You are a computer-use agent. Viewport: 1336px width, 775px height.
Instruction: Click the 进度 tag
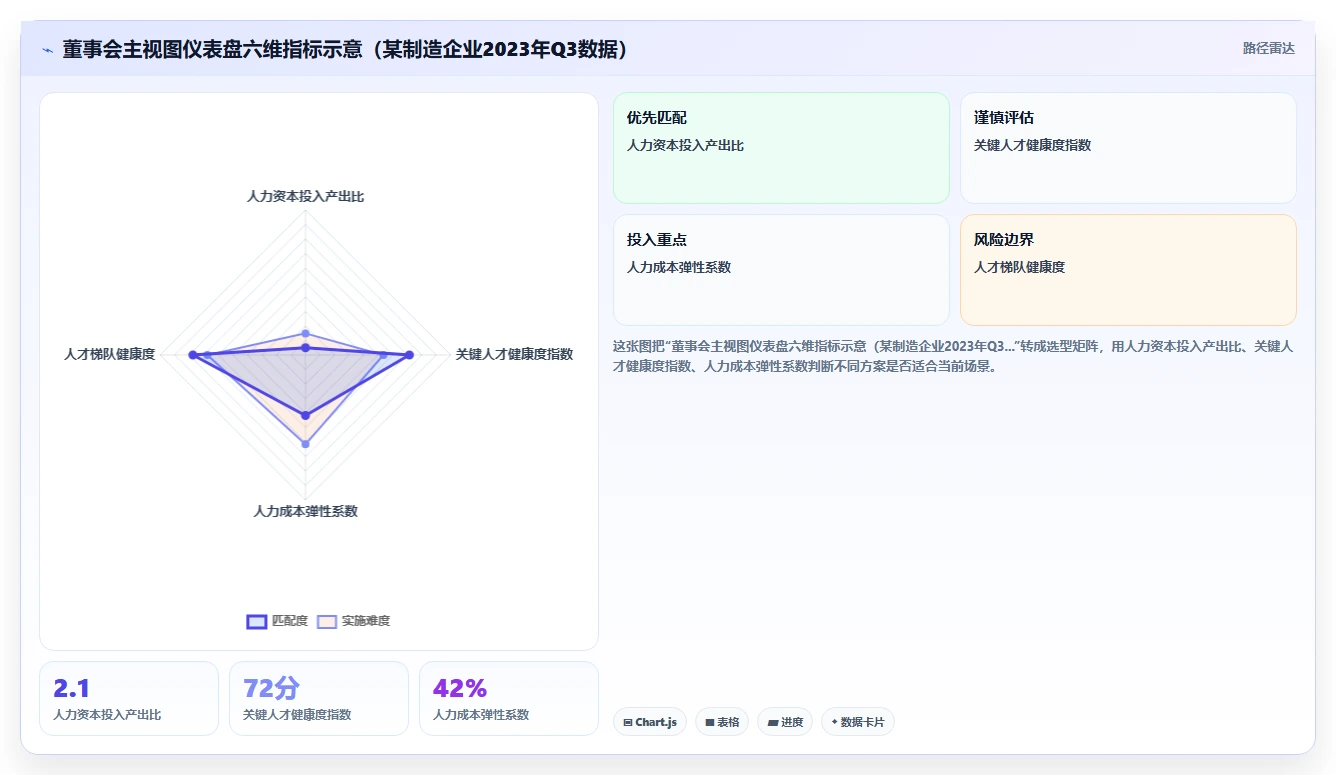(785, 722)
